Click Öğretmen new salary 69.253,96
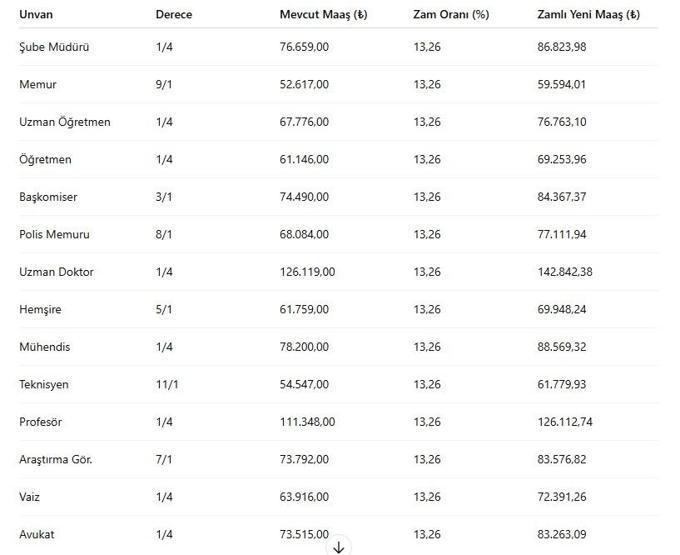The height and width of the screenshot is (555, 680). (x=562, y=159)
